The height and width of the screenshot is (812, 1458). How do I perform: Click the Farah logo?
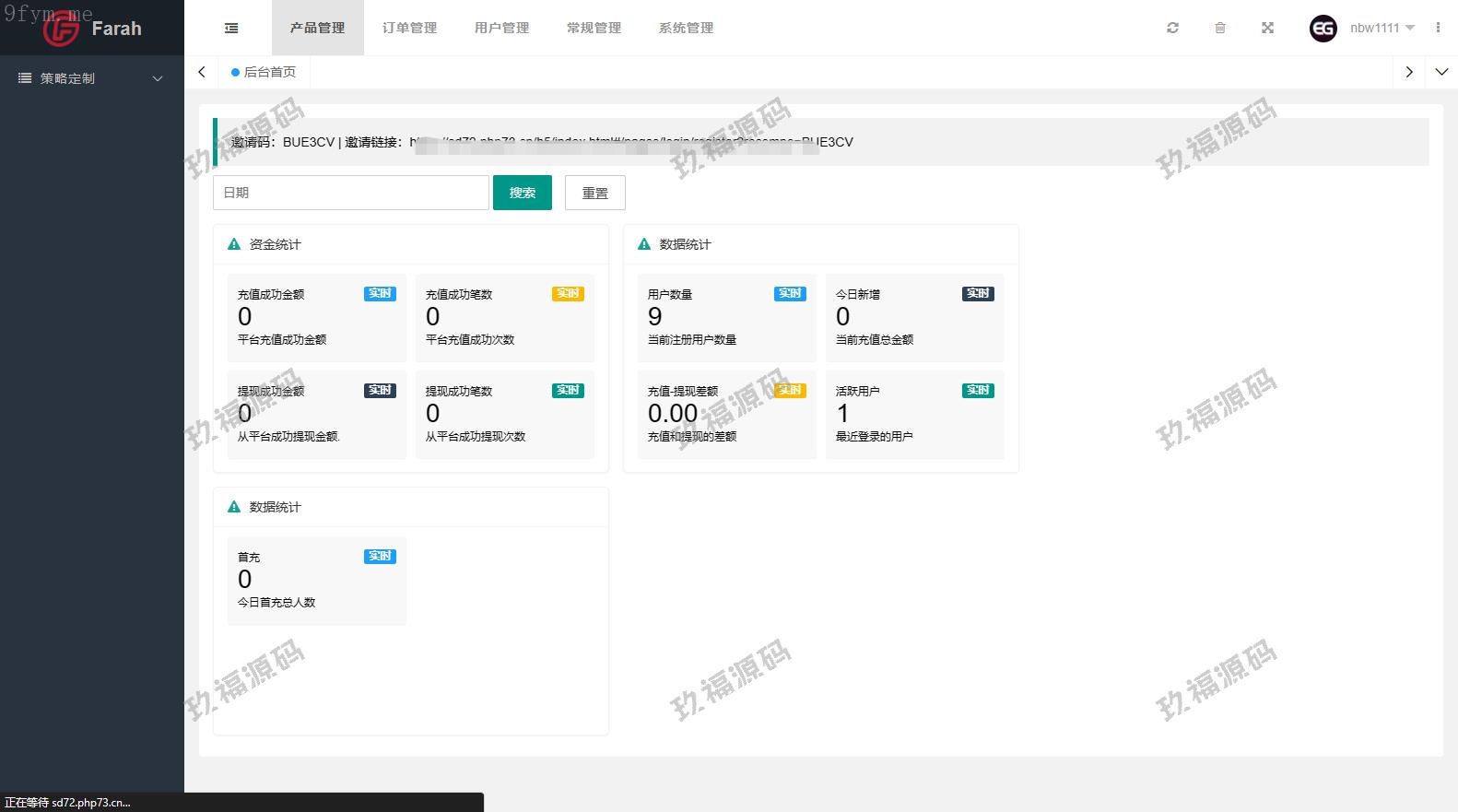pos(92,29)
